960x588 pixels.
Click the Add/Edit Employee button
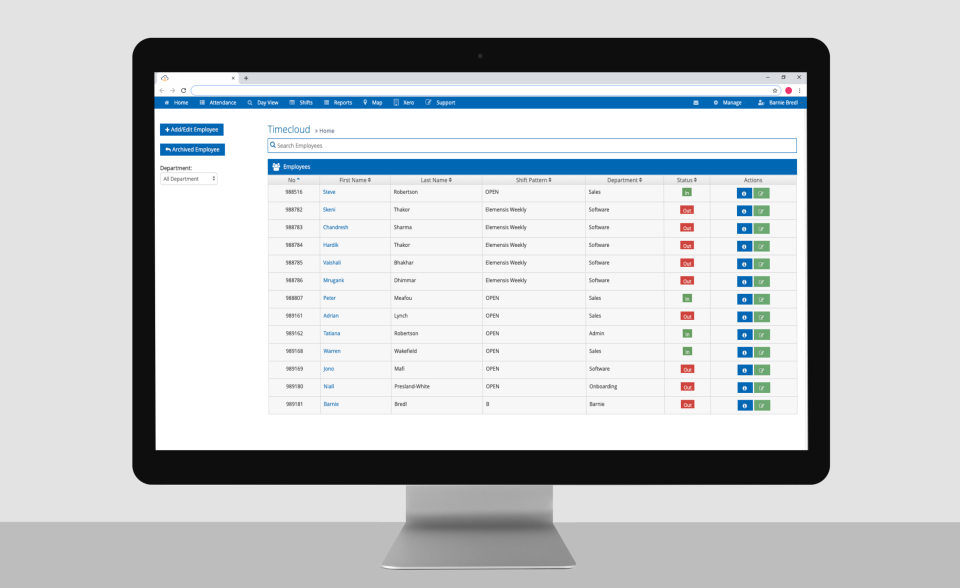192,130
